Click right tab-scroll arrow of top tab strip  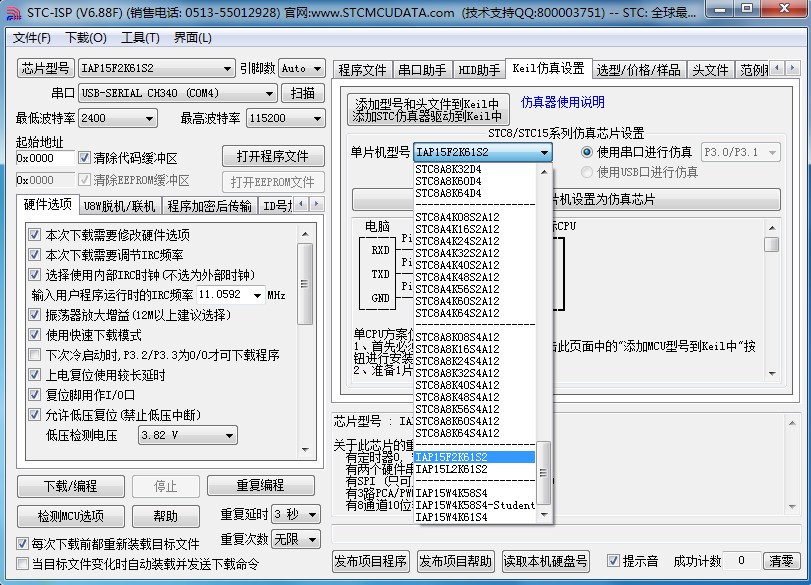click(792, 68)
